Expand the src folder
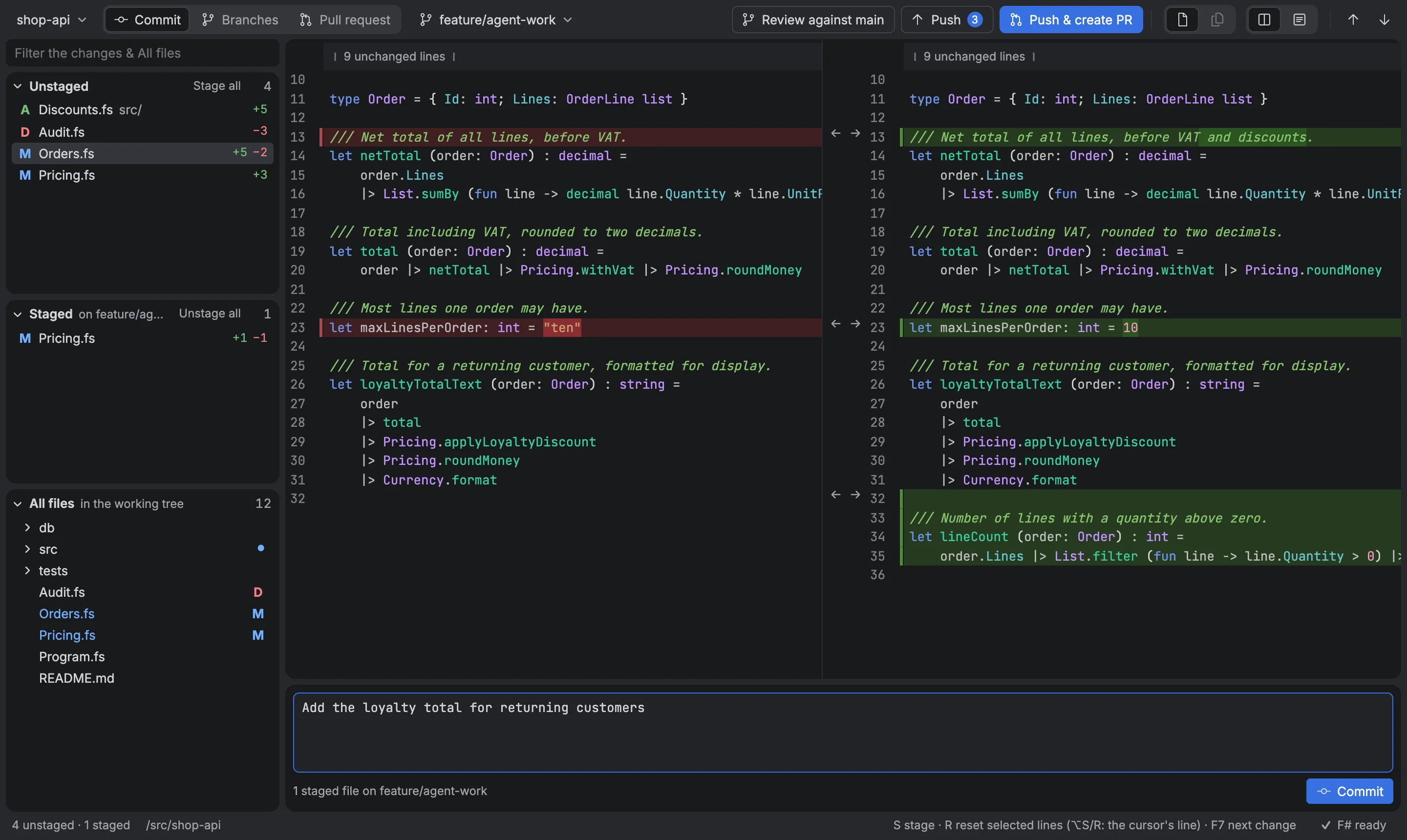Image resolution: width=1407 pixels, height=840 pixels. pyautogui.click(x=27, y=549)
